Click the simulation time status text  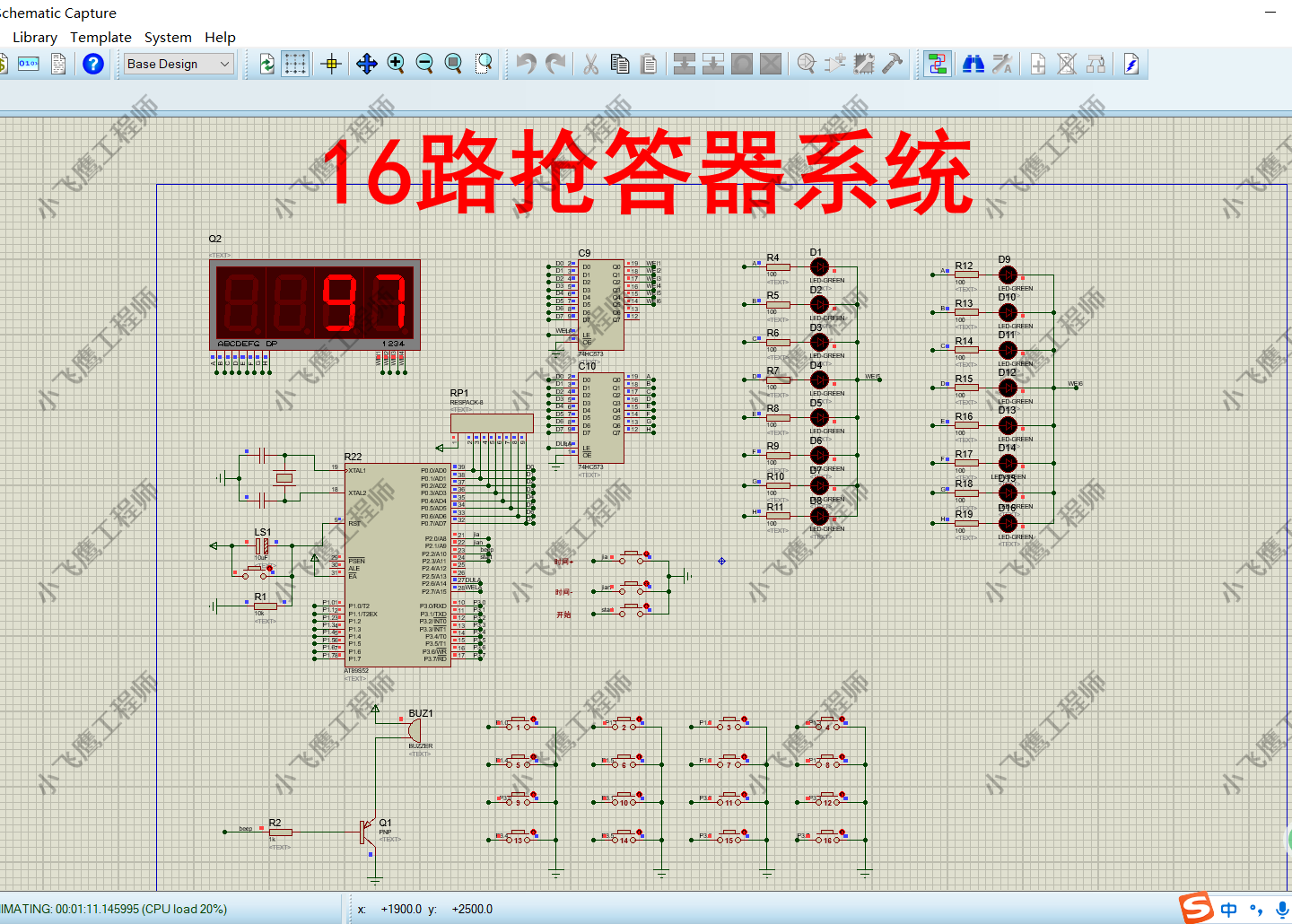coord(113,909)
